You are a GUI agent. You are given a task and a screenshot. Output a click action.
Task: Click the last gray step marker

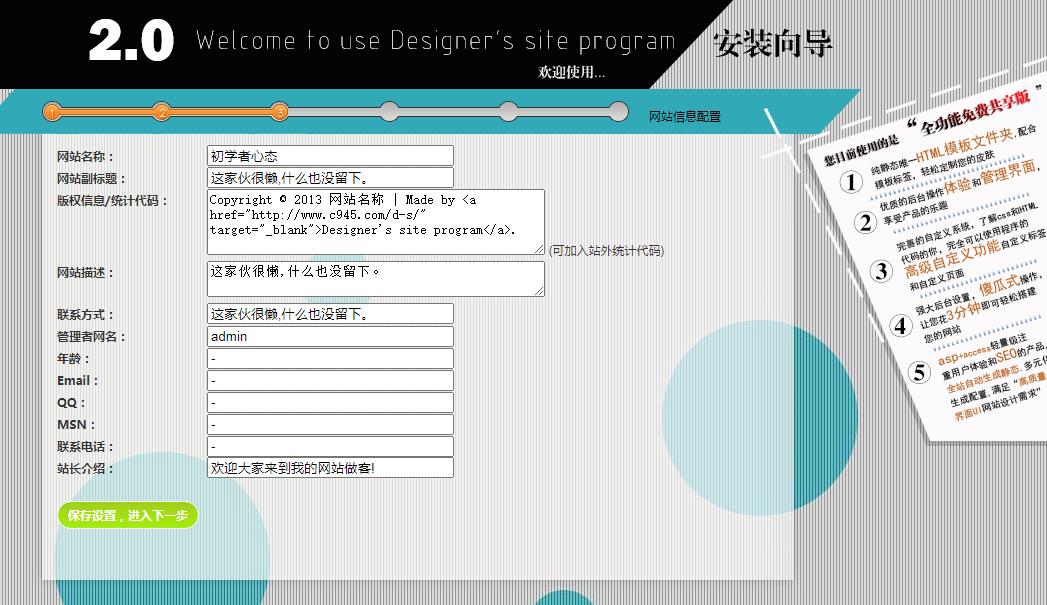(618, 112)
